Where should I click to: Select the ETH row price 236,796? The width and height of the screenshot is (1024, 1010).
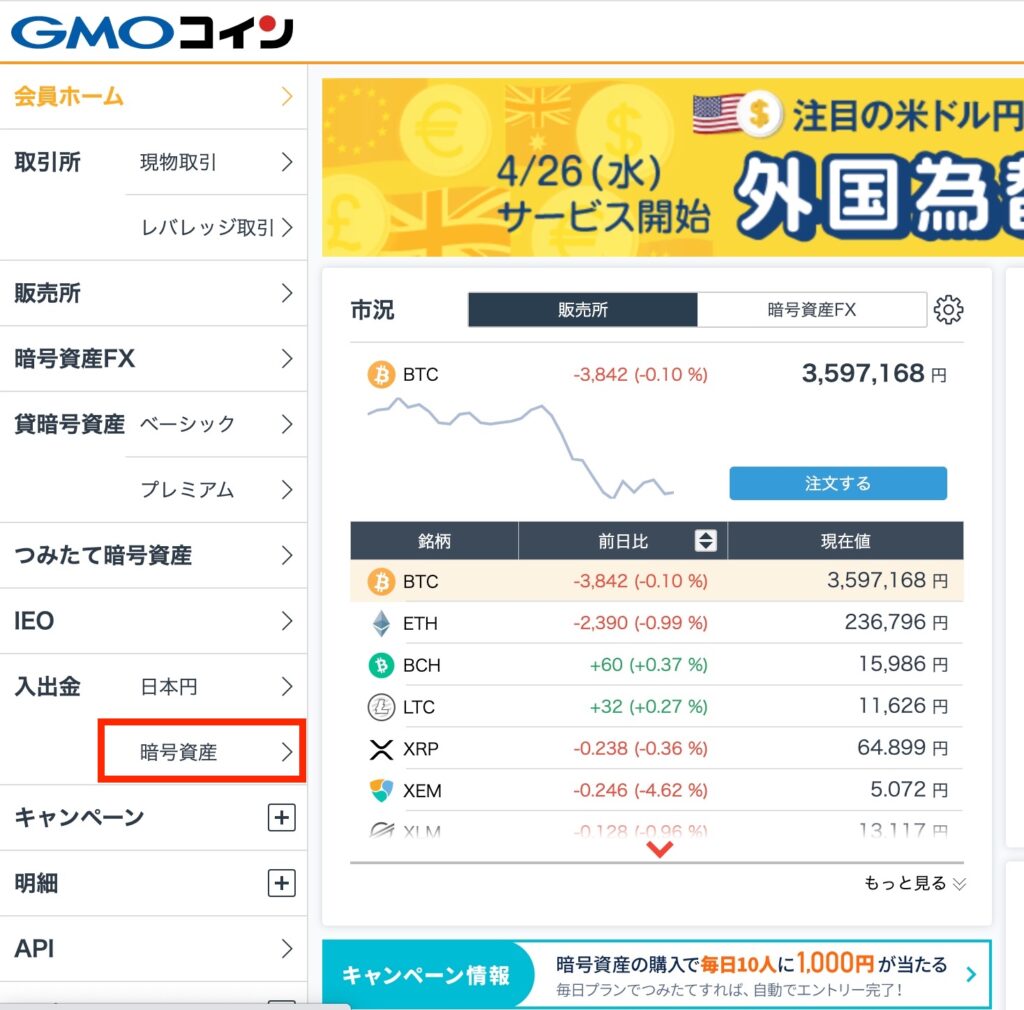pos(896,622)
